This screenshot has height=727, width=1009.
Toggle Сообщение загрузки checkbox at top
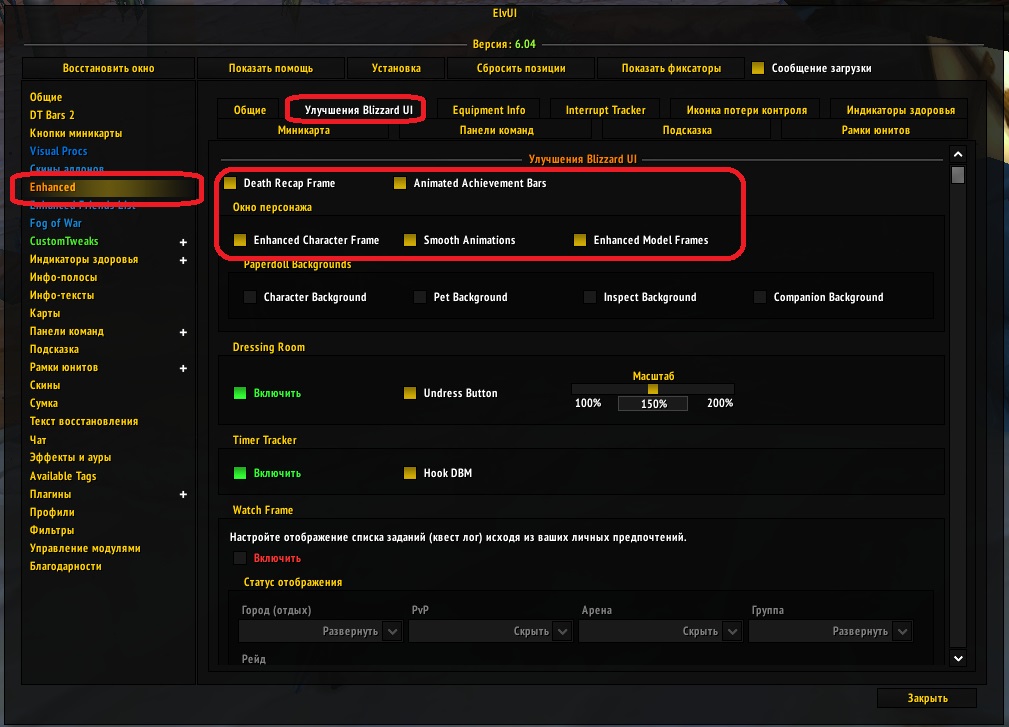pos(758,69)
